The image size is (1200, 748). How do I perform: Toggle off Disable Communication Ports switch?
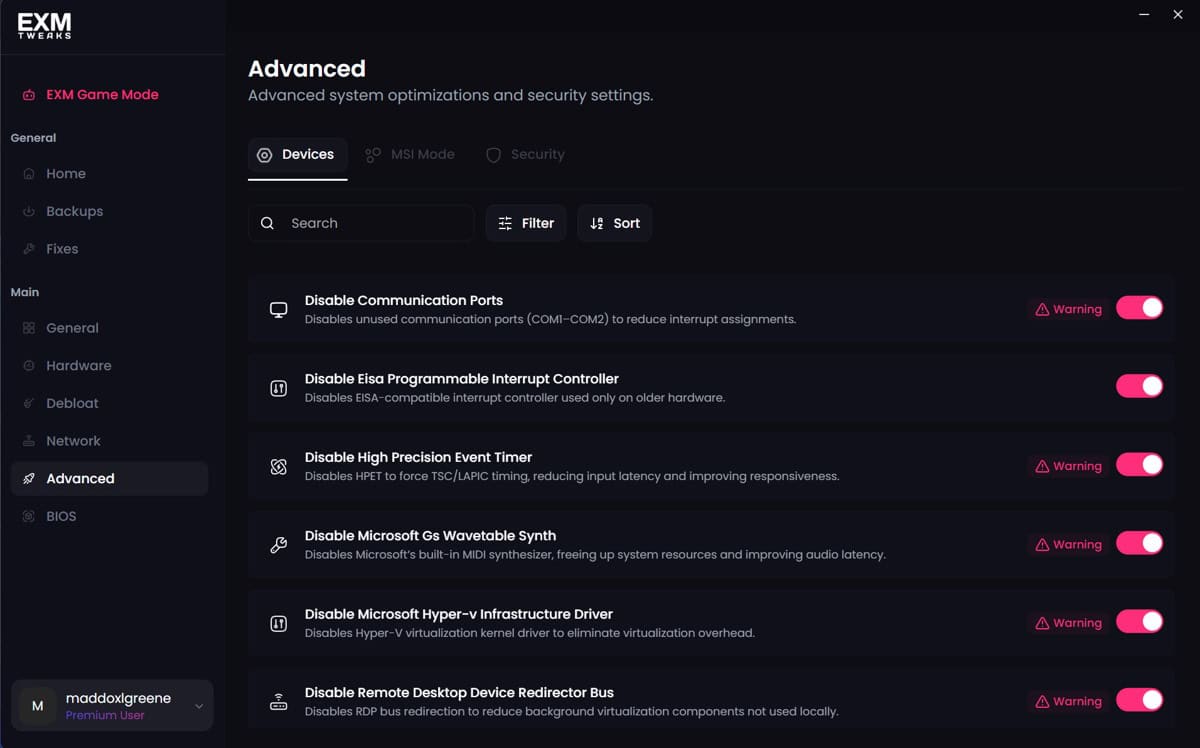coord(1139,308)
